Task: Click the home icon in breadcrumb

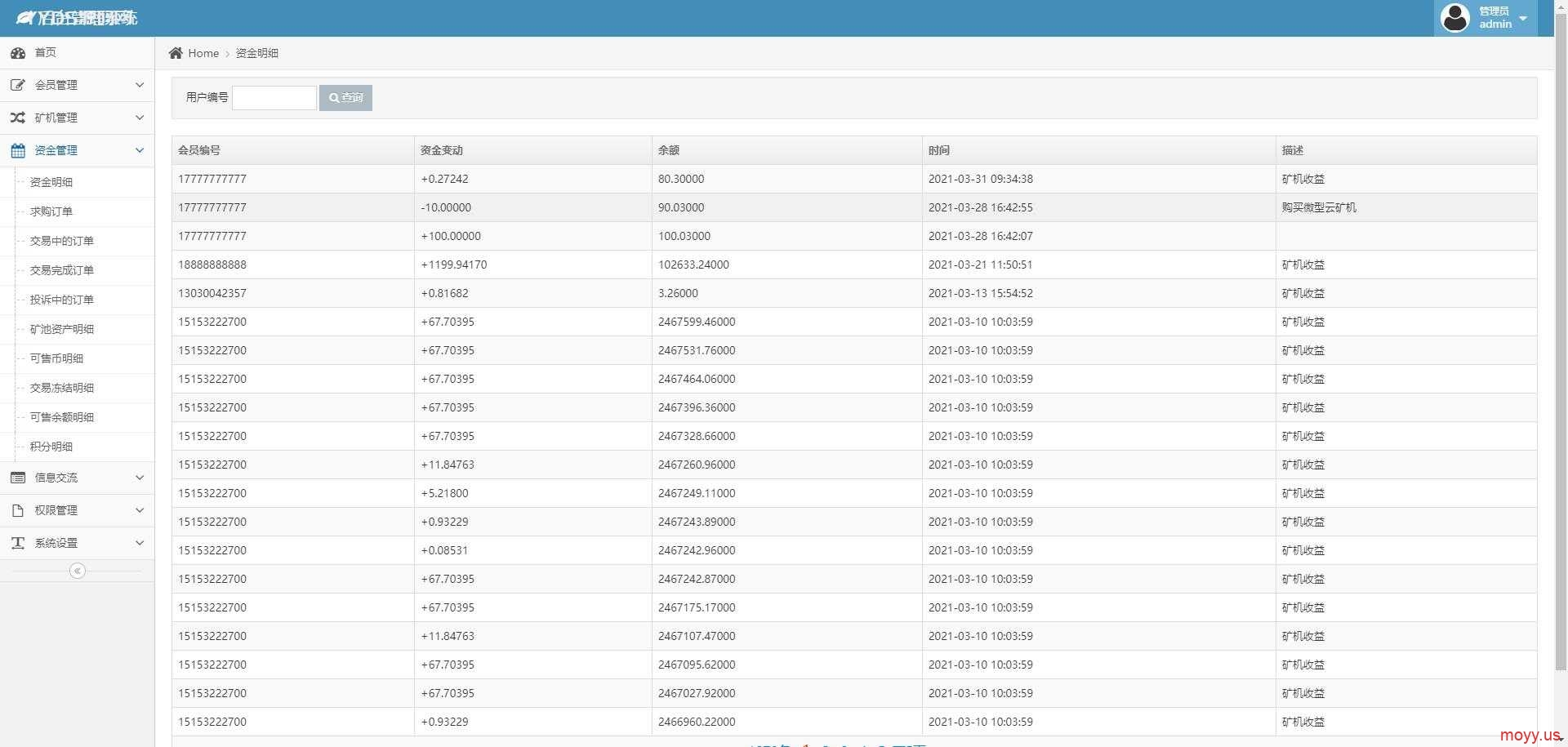Action: (176, 53)
